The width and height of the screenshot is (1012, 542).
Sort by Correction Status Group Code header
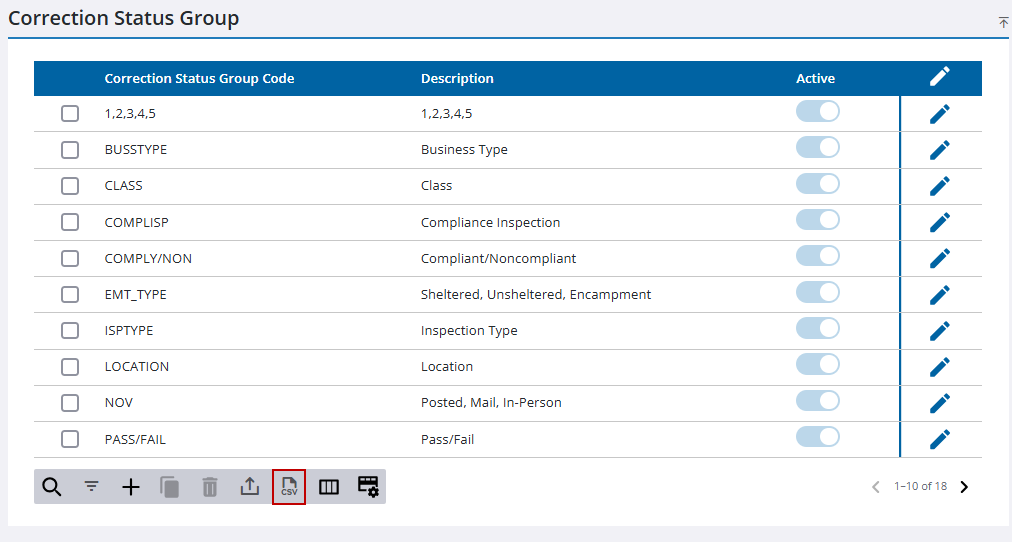tap(199, 78)
